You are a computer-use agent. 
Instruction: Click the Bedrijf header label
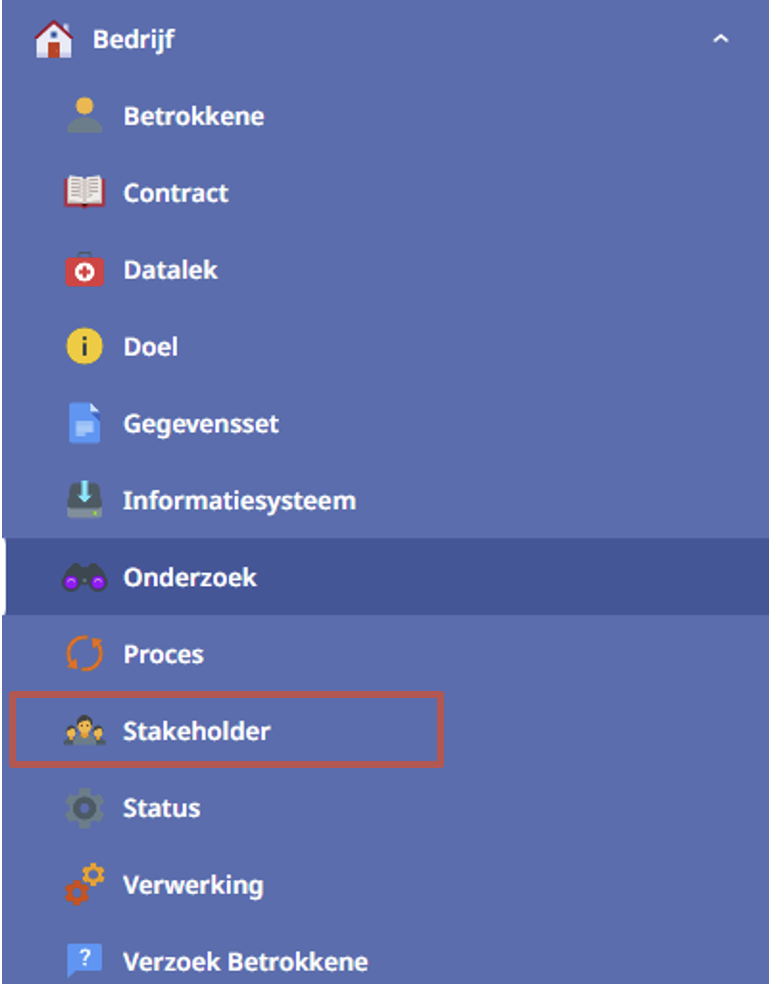(134, 40)
